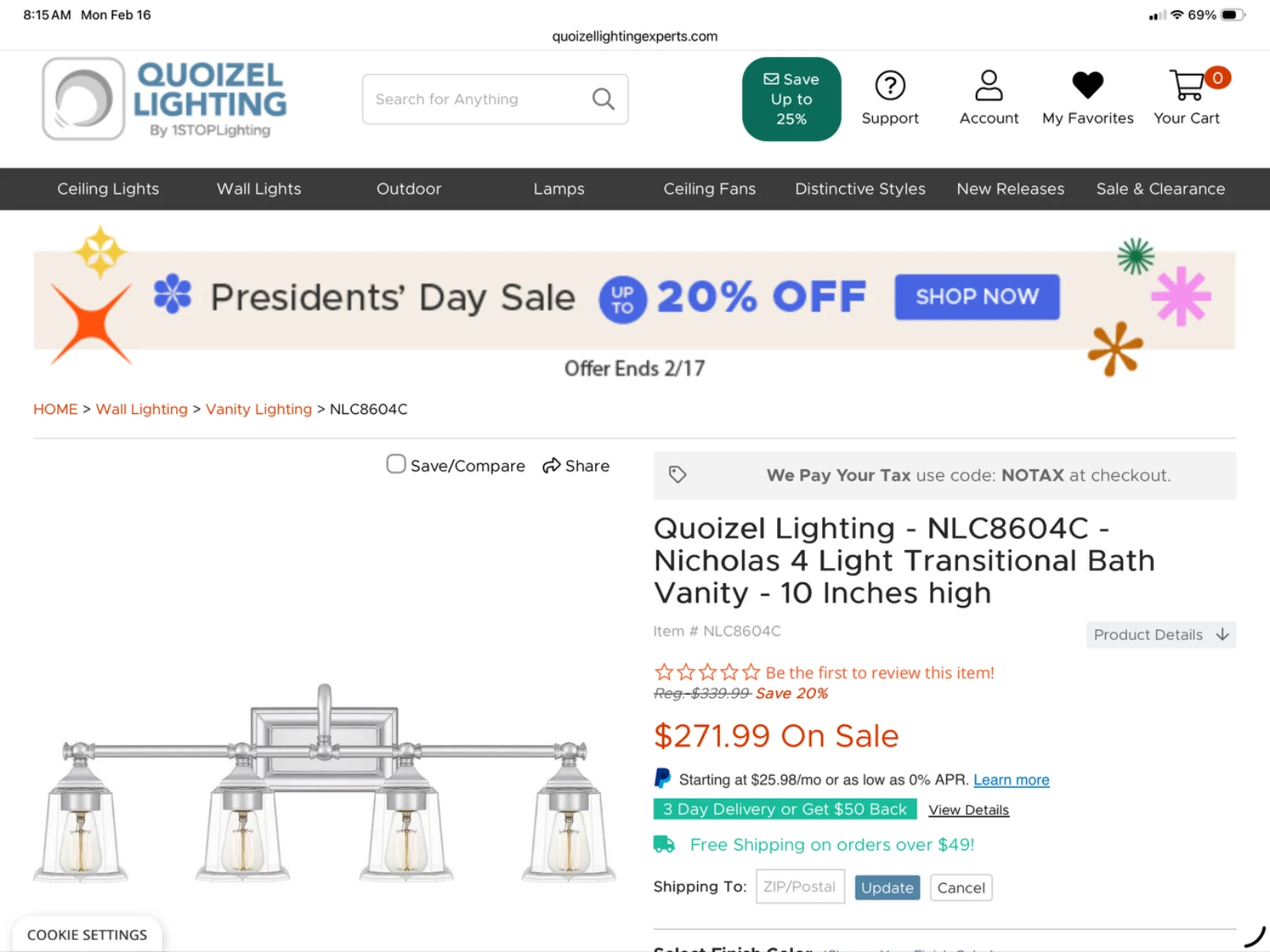Click the price tag icon
Screen dimensions: 1270x952
(x=677, y=475)
